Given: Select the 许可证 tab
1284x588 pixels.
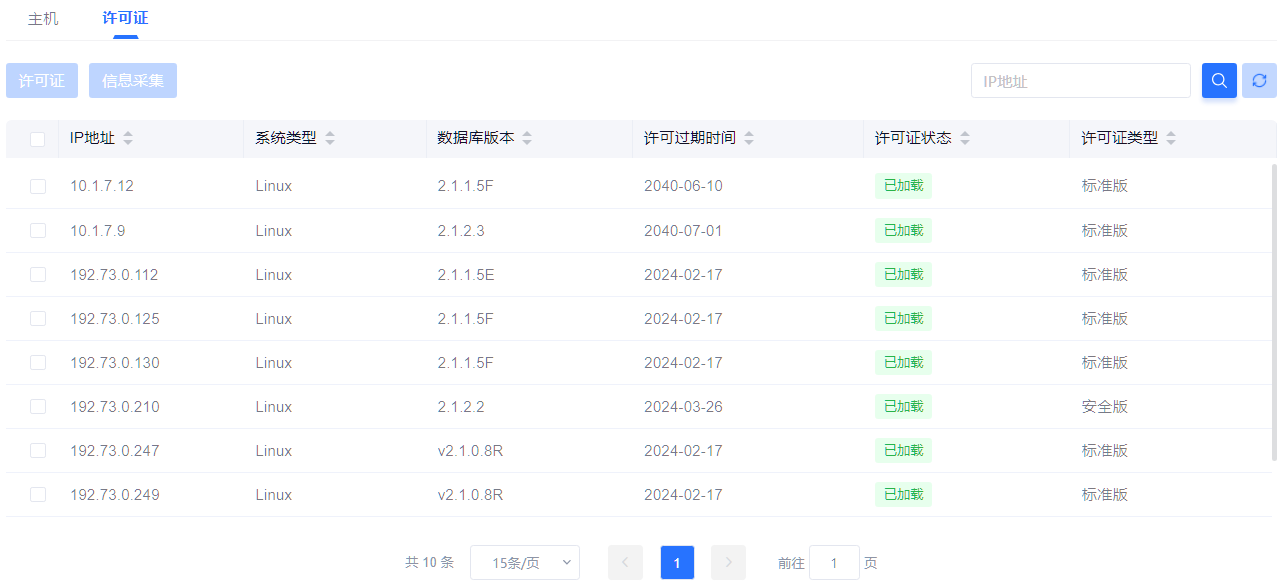Looking at the screenshot, I should [125, 19].
